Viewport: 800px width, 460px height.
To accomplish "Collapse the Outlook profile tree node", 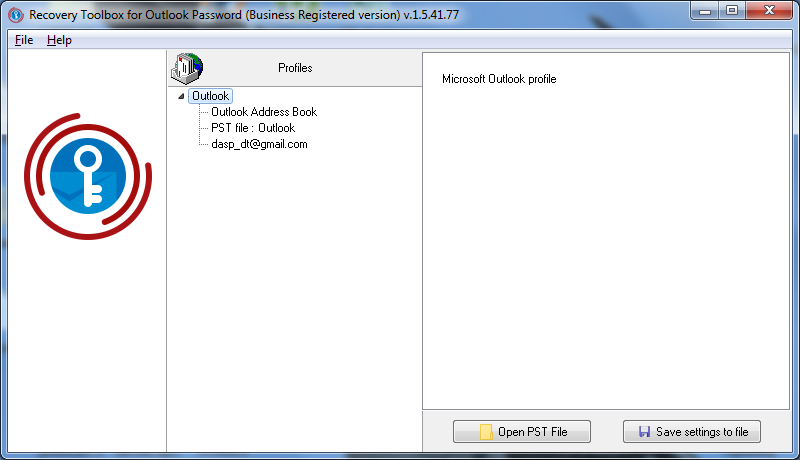I will 181,96.
